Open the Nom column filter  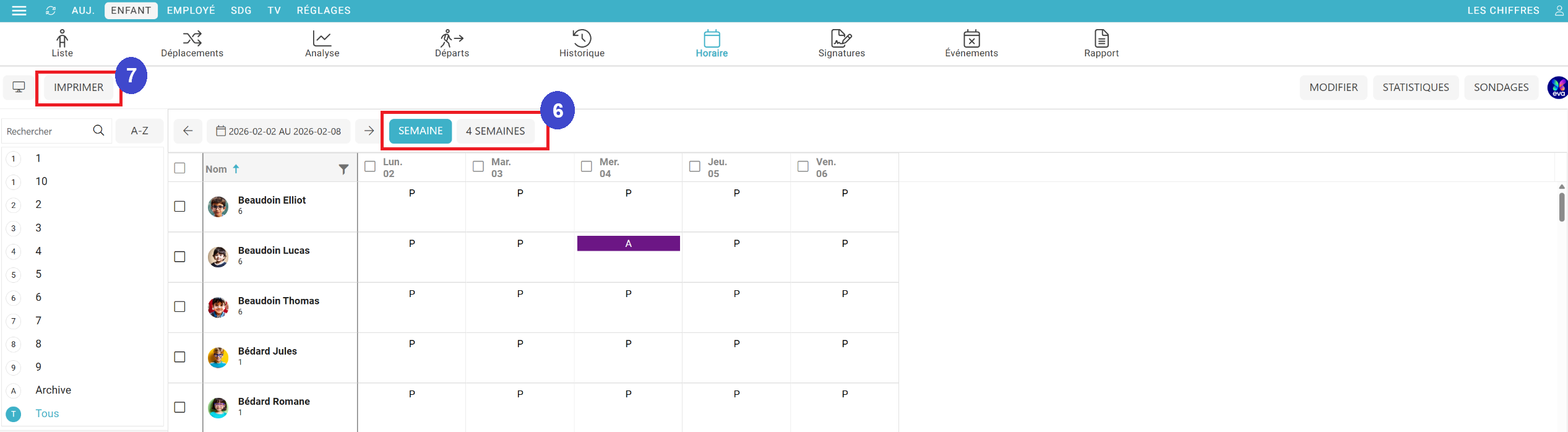click(x=343, y=169)
